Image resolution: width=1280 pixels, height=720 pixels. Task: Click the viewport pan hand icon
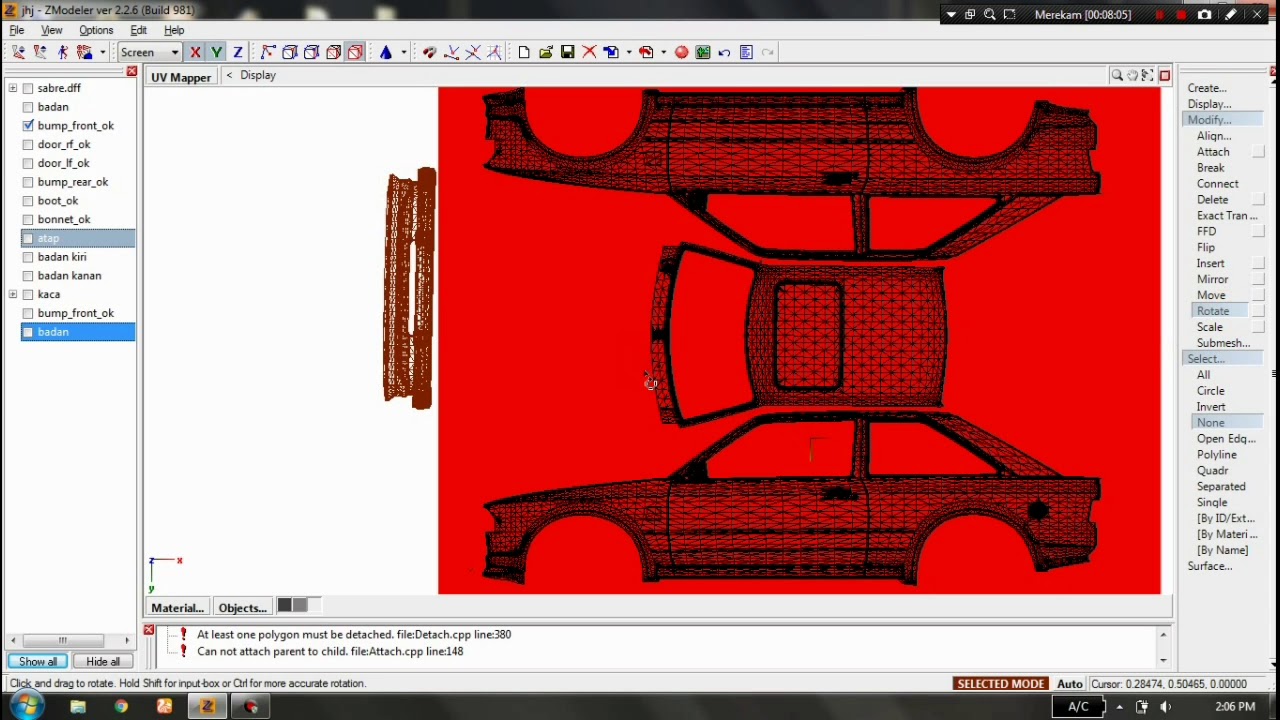click(1132, 75)
